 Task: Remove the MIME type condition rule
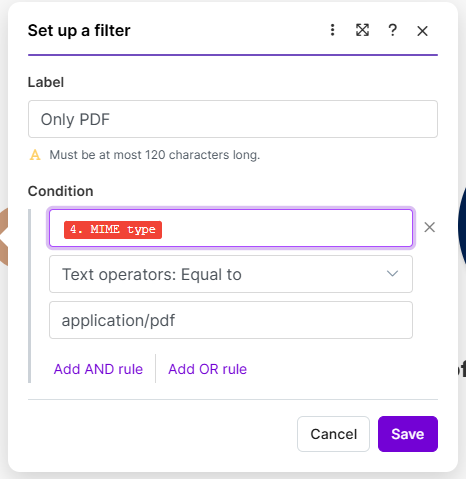click(x=429, y=227)
